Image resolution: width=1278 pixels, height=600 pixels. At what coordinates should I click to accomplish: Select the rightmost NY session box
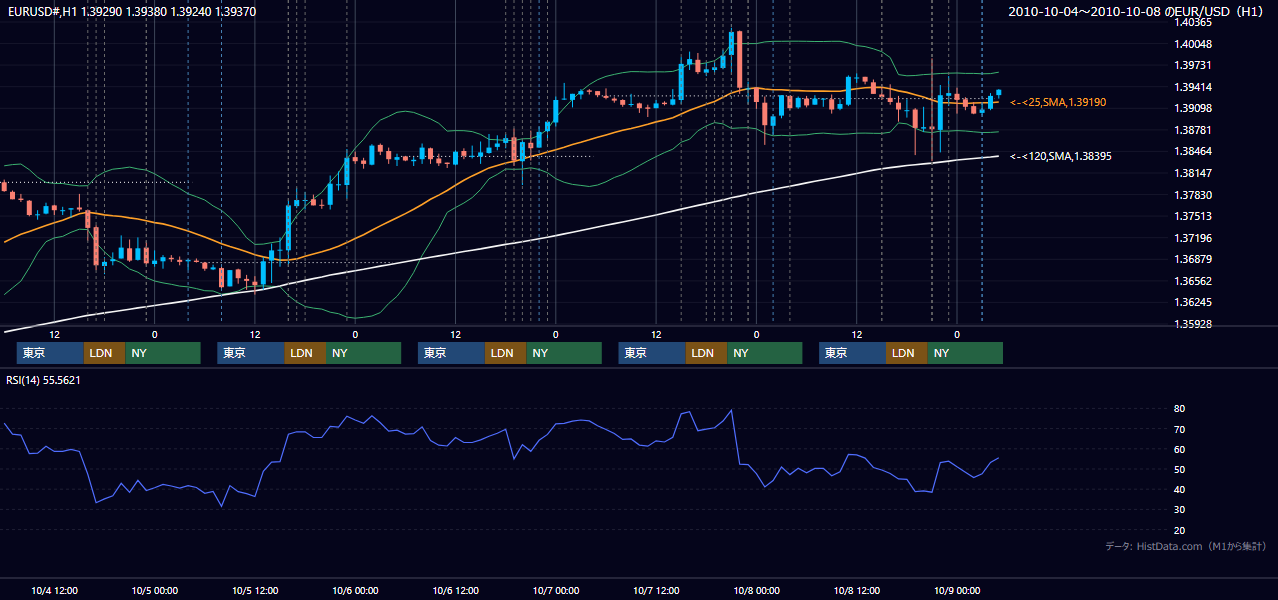click(x=965, y=353)
